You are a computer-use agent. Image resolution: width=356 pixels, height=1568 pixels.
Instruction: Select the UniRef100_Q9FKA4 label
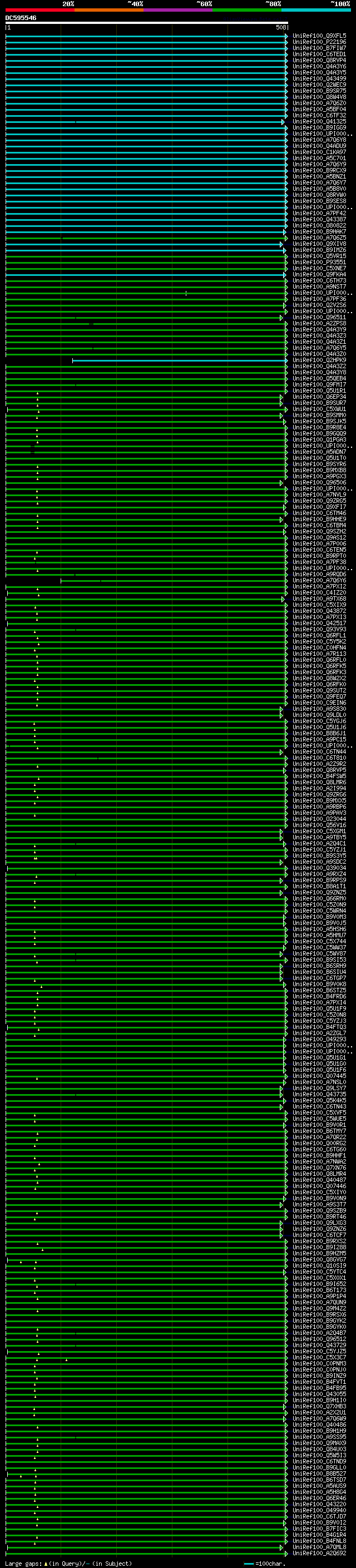pyautogui.click(x=319, y=275)
